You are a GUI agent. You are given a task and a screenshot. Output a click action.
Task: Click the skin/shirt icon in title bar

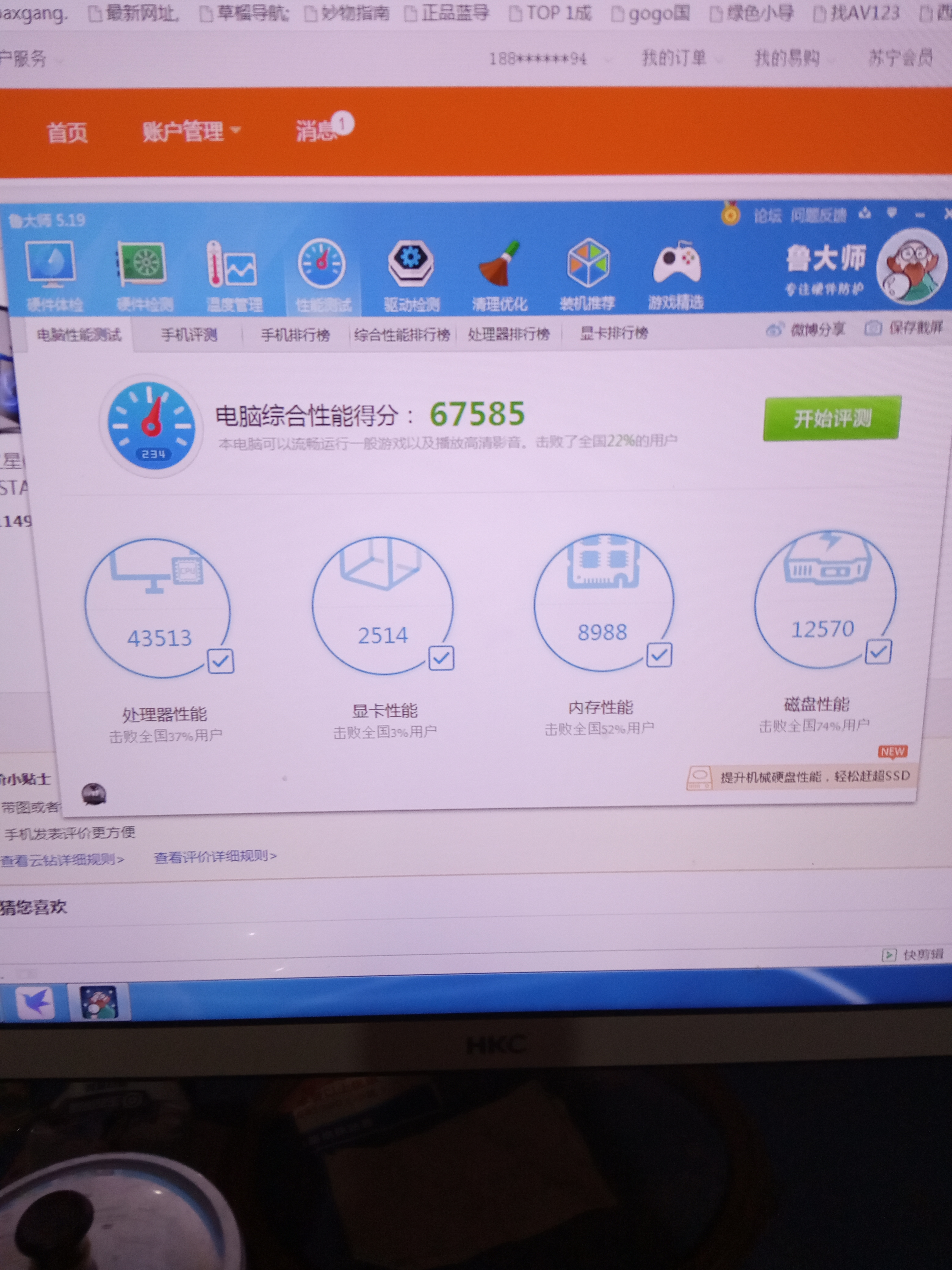(865, 214)
